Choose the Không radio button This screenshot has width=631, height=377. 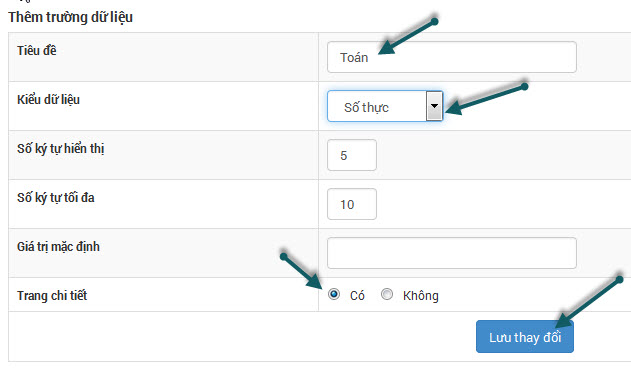(387, 295)
